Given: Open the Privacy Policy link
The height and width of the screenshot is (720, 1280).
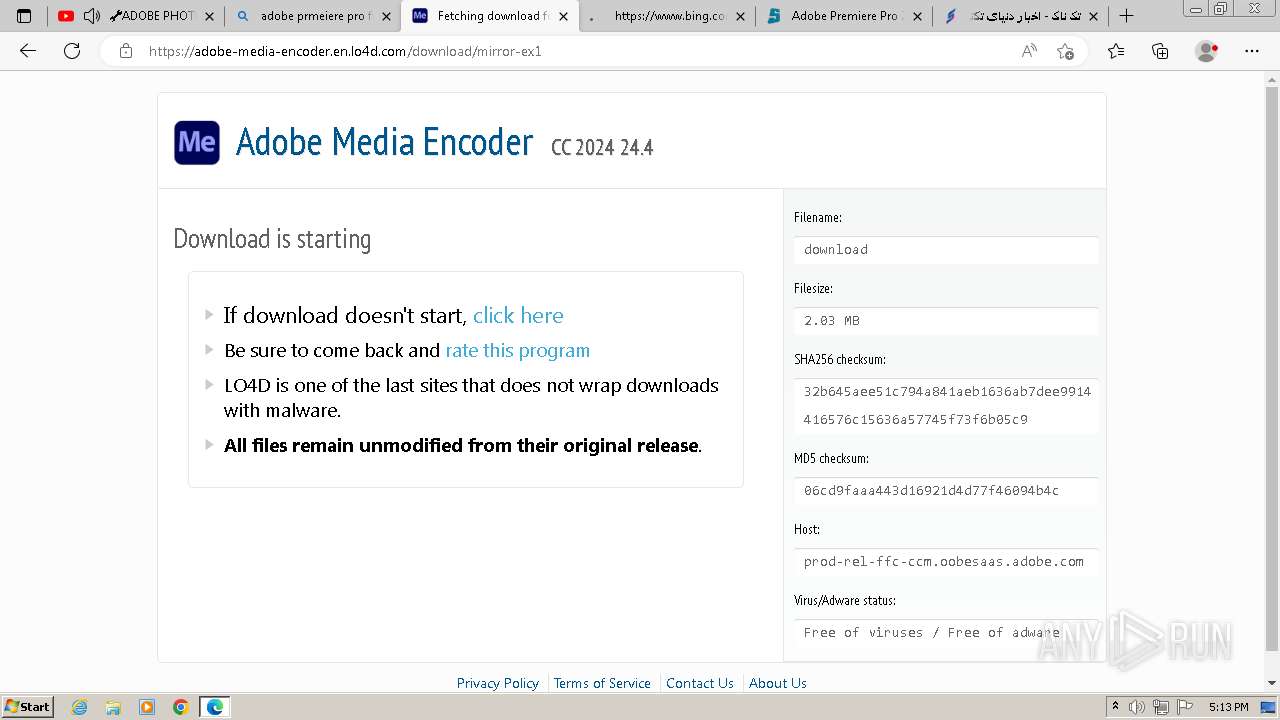Looking at the screenshot, I should click(498, 683).
